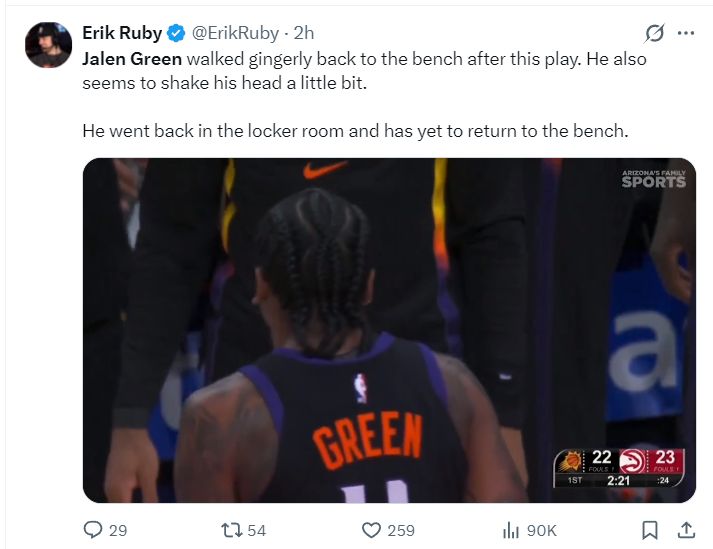Screen dimensions: 713x549
Task: Click the 54 reposts count
Action: [x=256, y=530]
